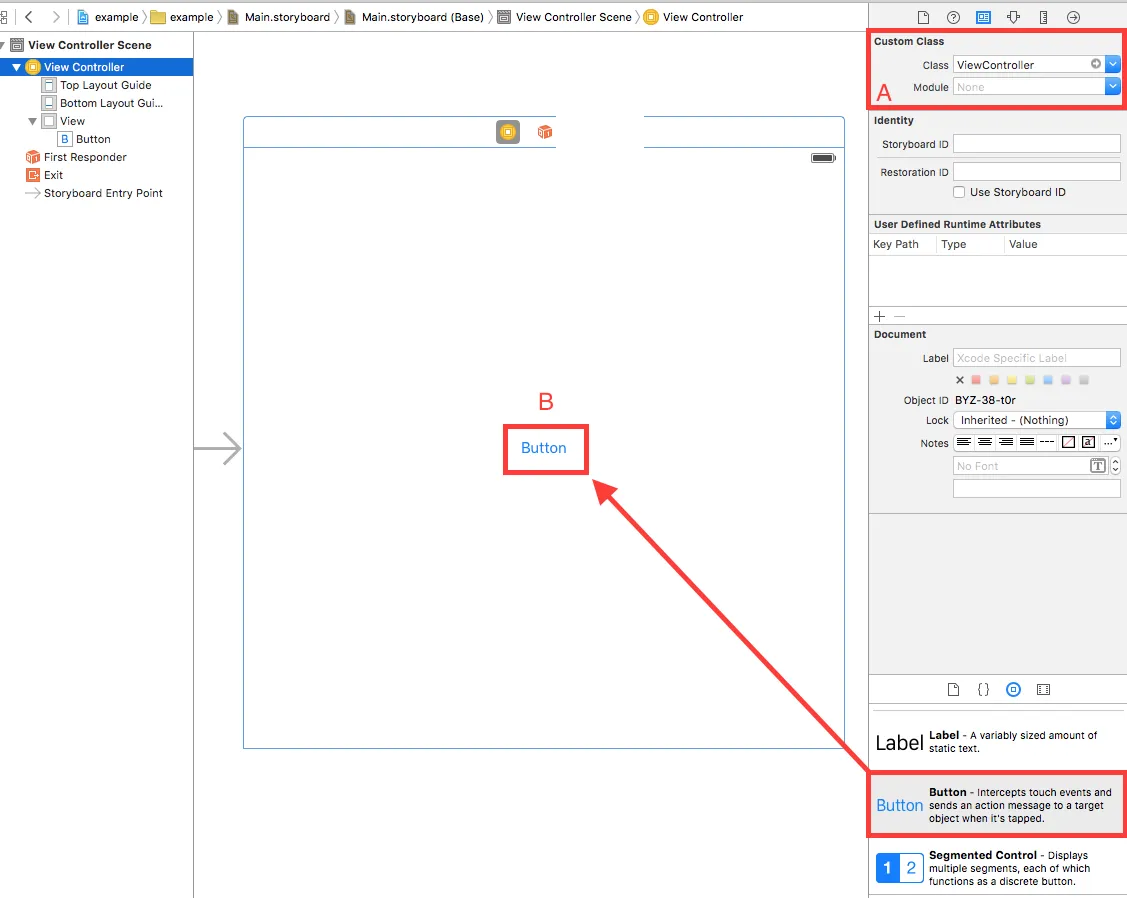
Task: Show the Code Snippet library
Action: tap(983, 689)
